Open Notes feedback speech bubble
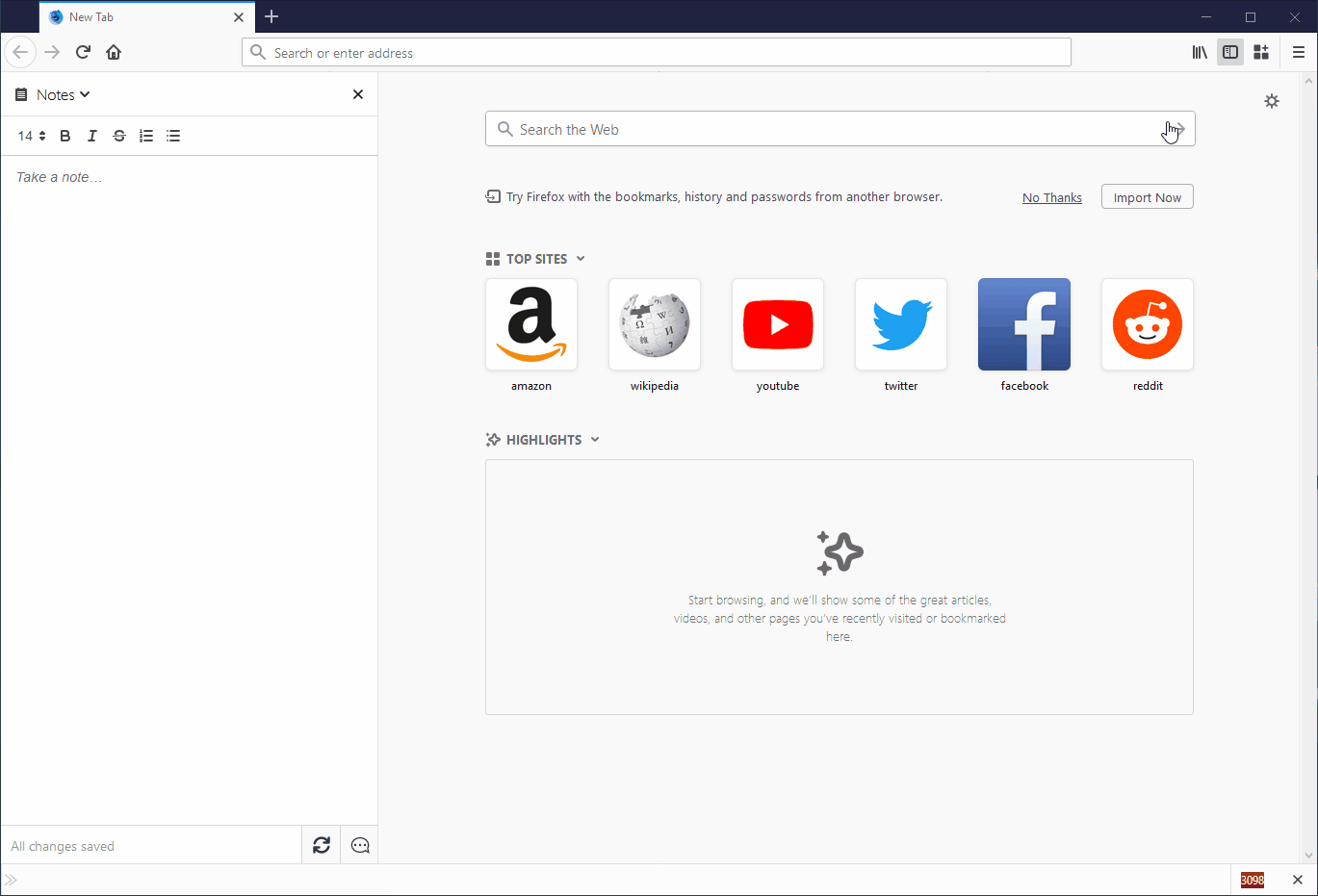Viewport: 1318px width, 896px height. click(359, 844)
